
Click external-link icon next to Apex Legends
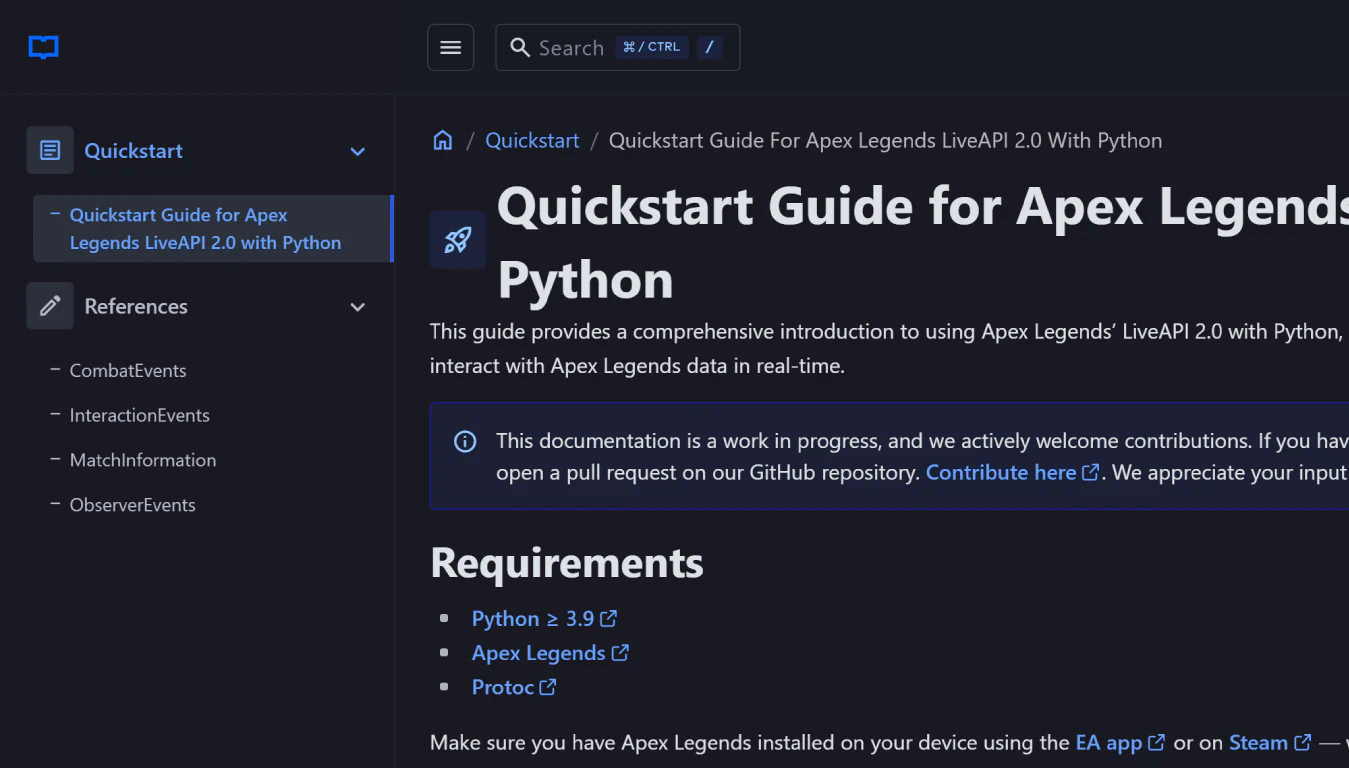(x=620, y=653)
